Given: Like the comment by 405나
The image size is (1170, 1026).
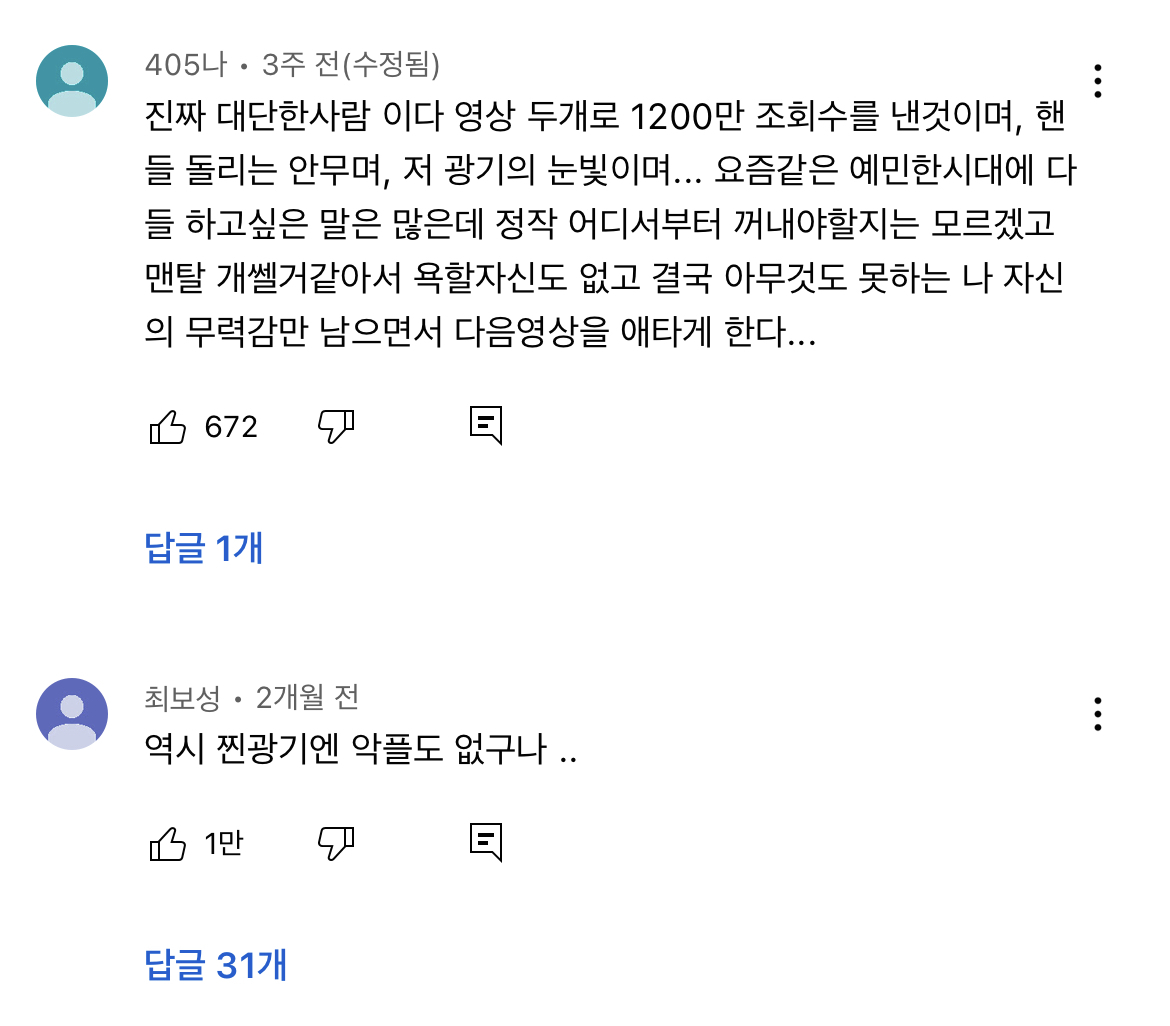Looking at the screenshot, I should tap(168, 427).
